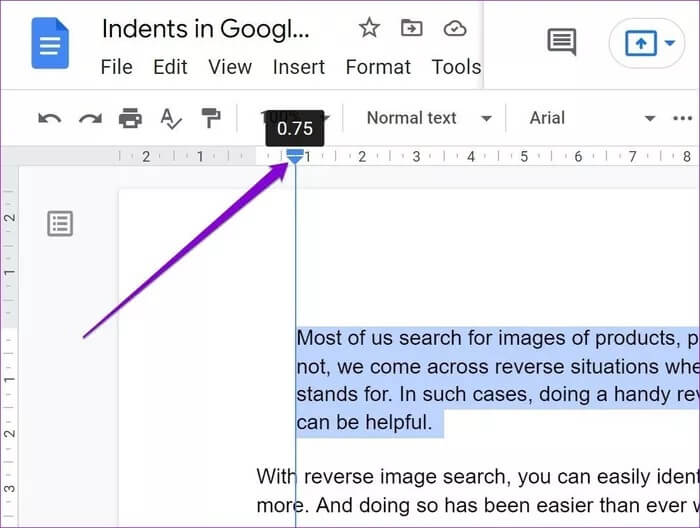Print the document

pos(130,119)
